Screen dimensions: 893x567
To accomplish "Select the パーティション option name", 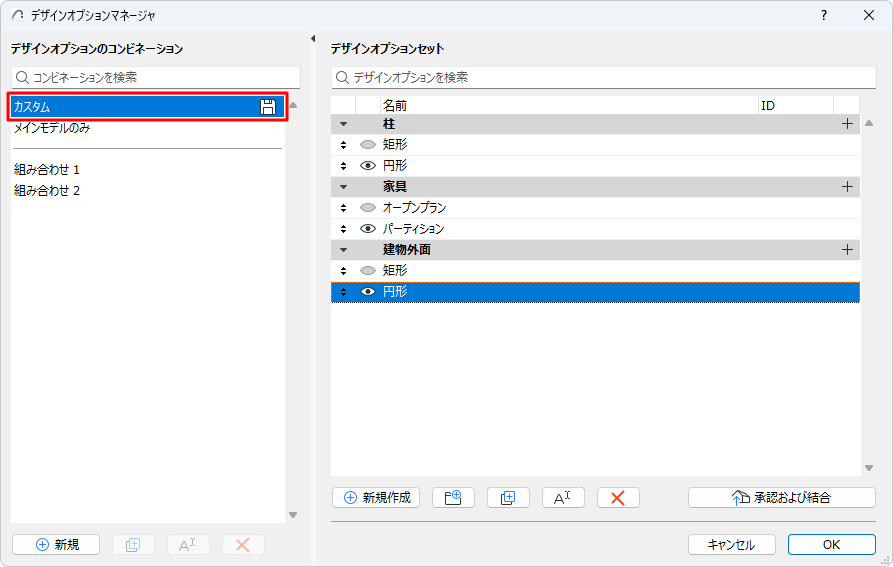I will 413,229.
